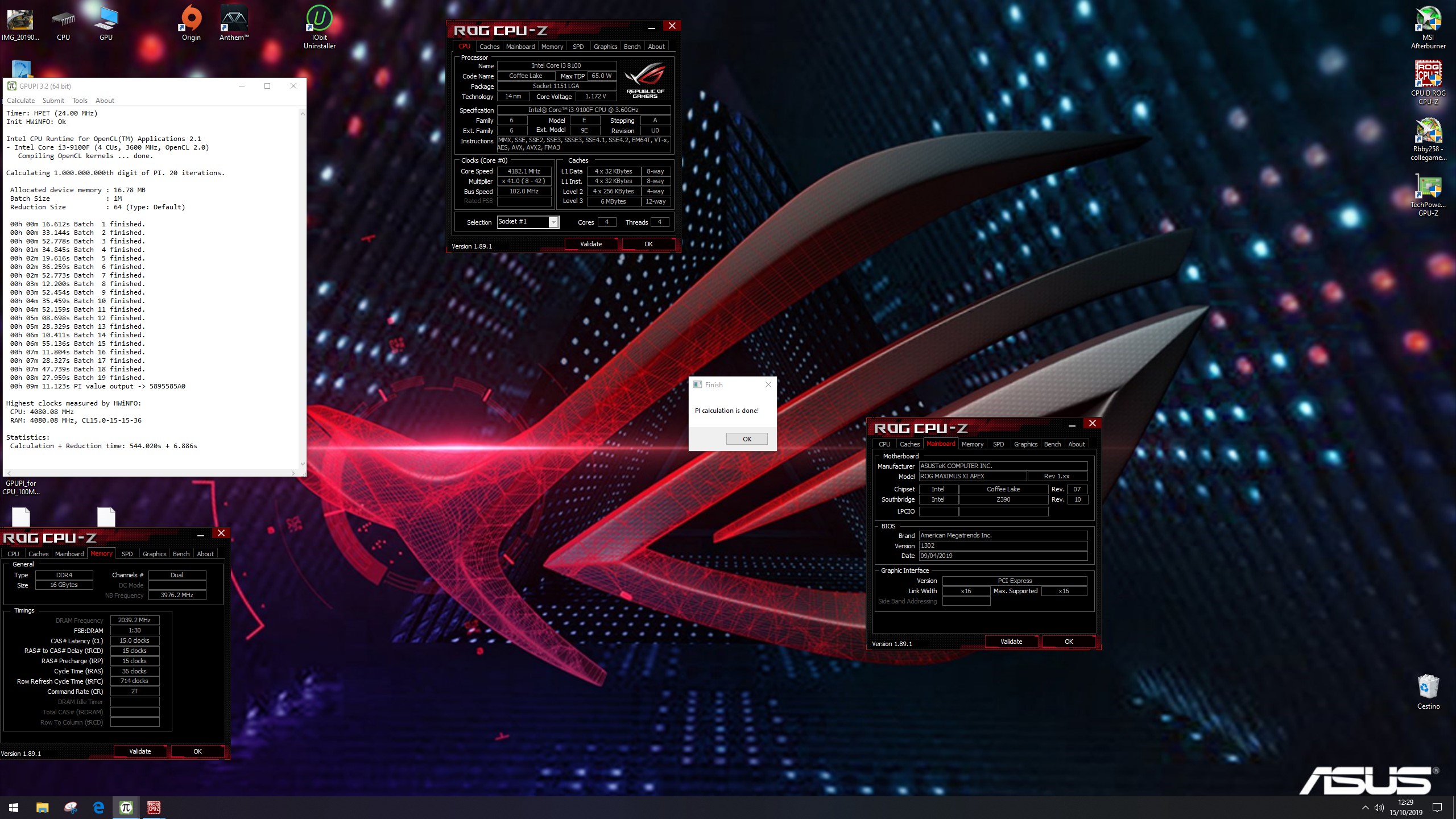1456x819 pixels.
Task: Launch Anthem desktop shortcut
Action: pyautogui.click(x=234, y=24)
